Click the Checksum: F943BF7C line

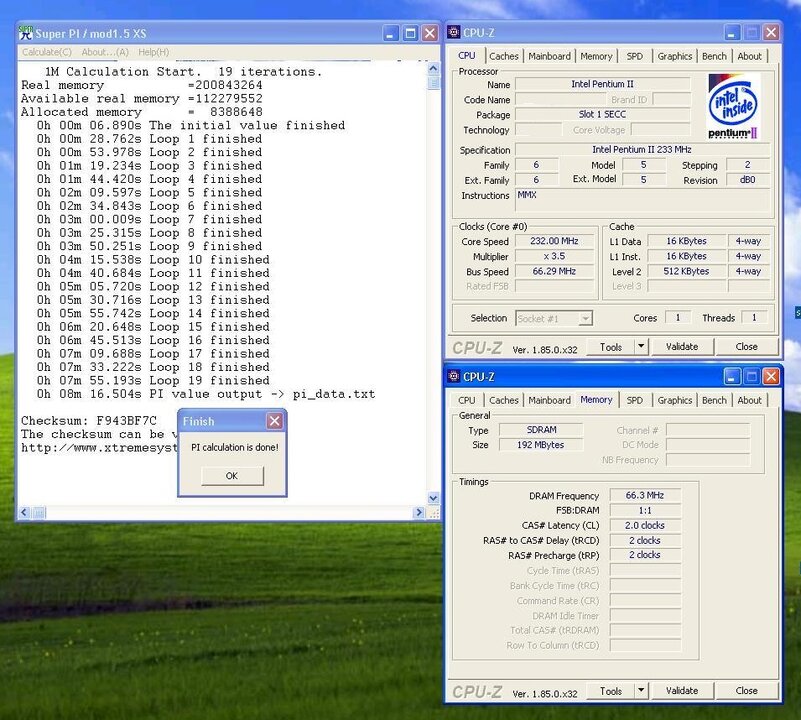coord(89,421)
